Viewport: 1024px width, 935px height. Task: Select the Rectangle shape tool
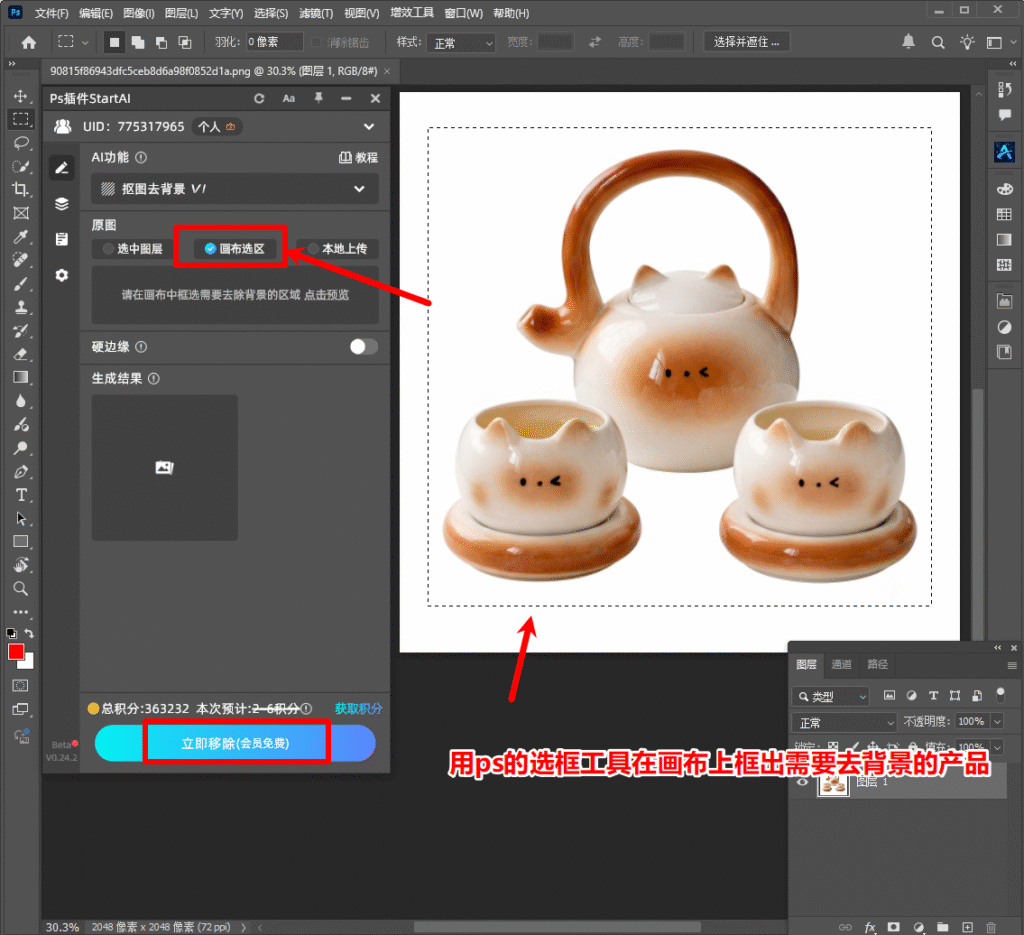tap(20, 542)
